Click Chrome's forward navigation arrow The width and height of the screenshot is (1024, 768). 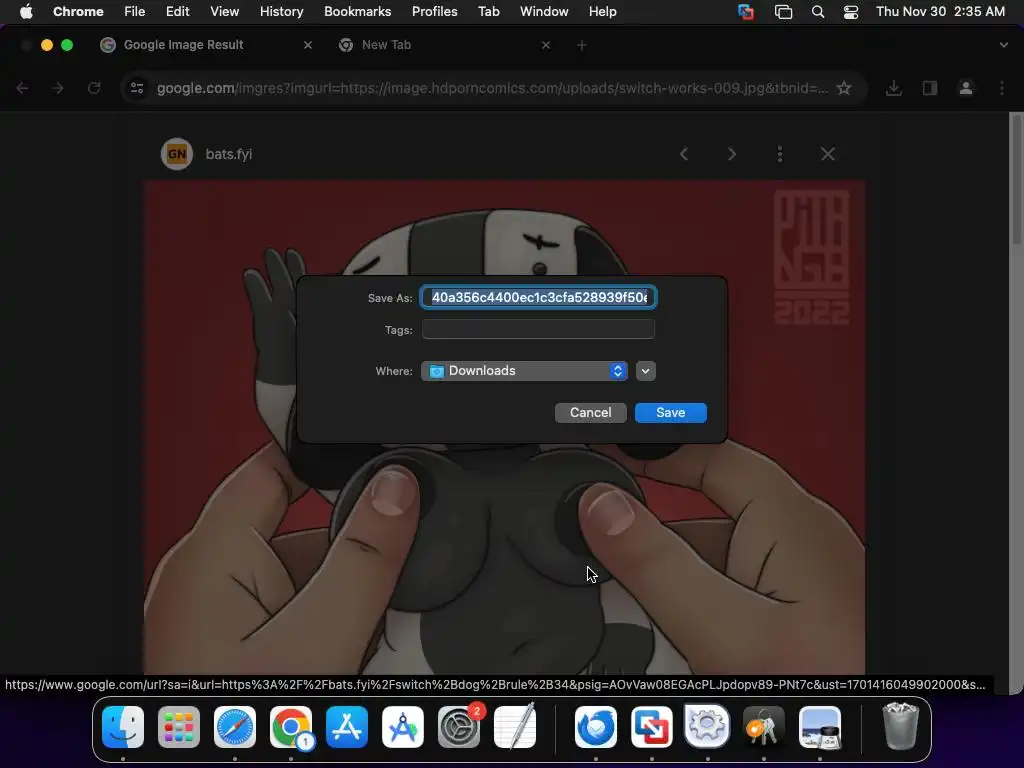[x=58, y=88]
